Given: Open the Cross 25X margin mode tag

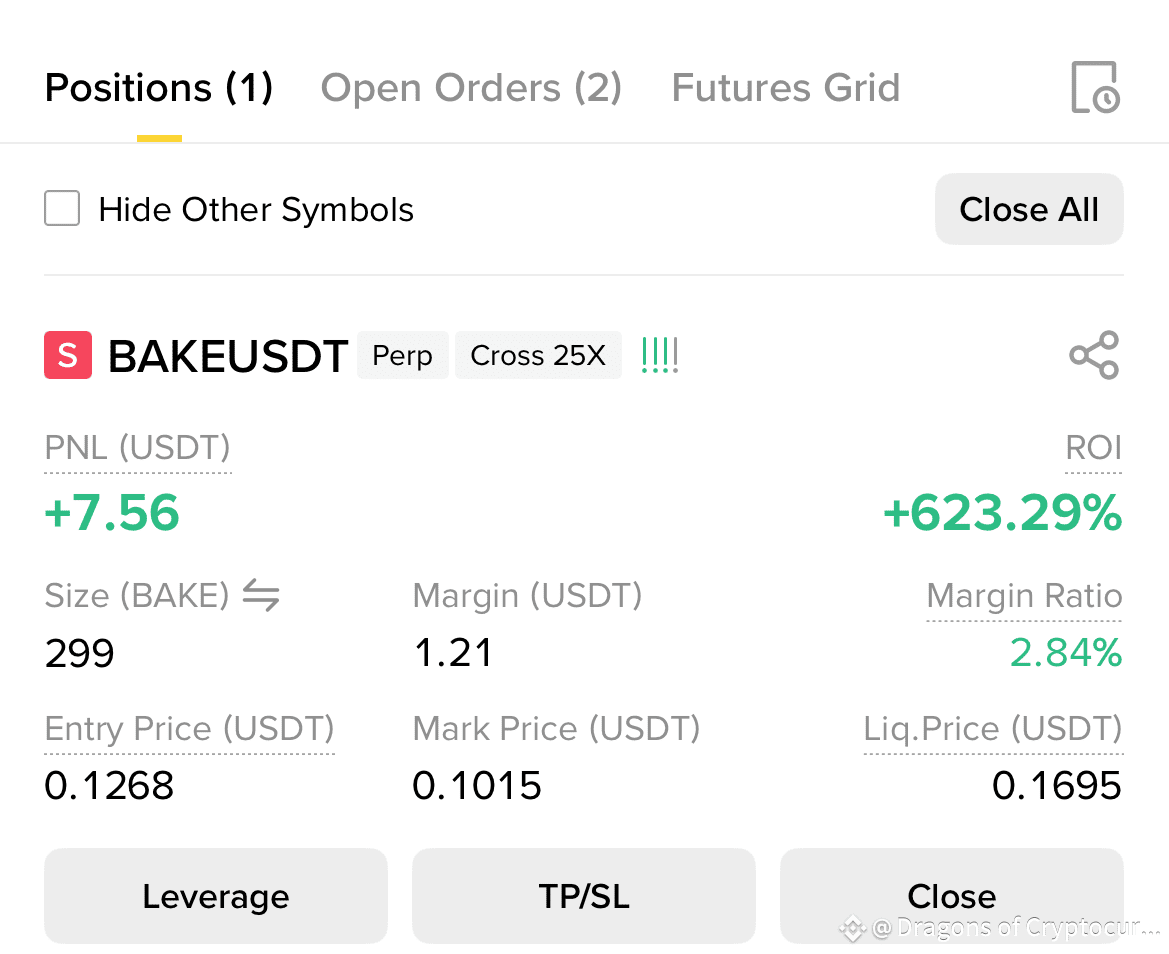Looking at the screenshot, I should (x=538, y=355).
